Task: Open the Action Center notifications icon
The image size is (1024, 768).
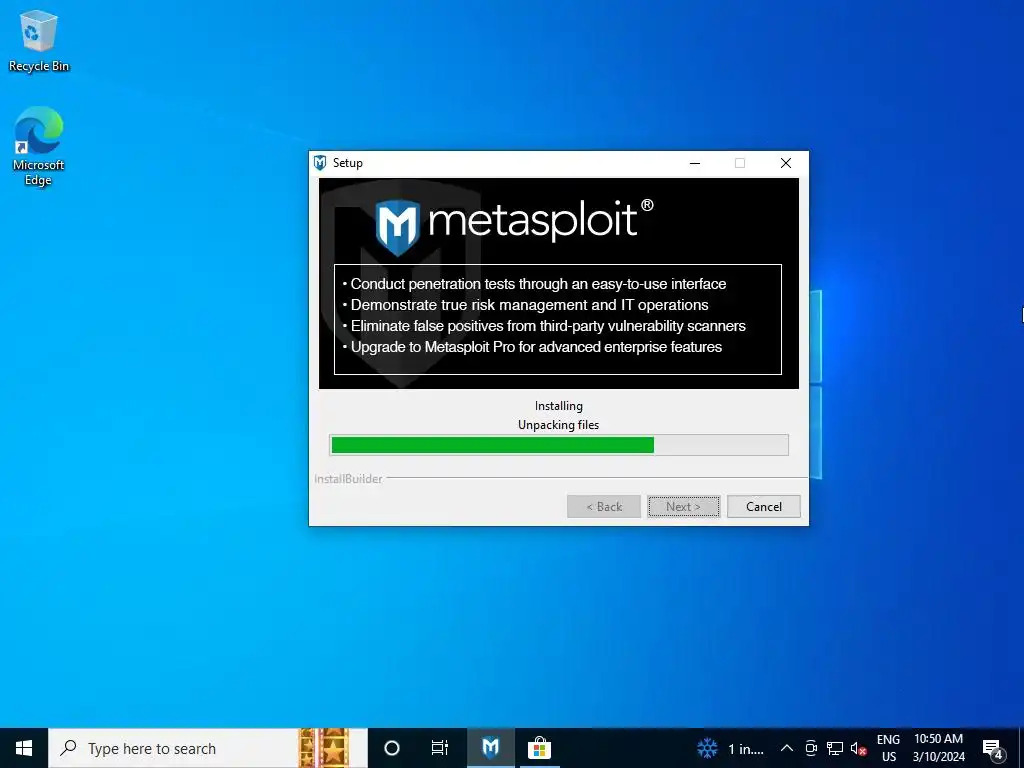Action: click(993, 749)
